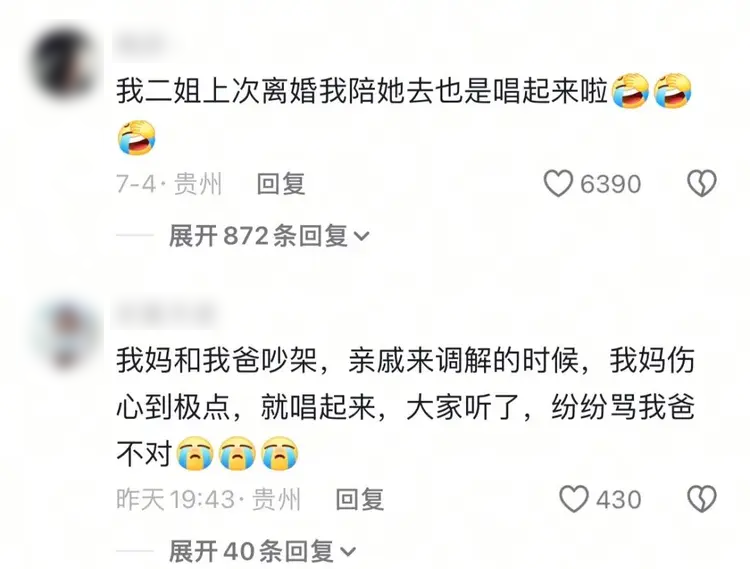This screenshot has width=750, height=569.
Task: Select the comment text about 我妈和我爸吵架
Action: click(x=405, y=407)
